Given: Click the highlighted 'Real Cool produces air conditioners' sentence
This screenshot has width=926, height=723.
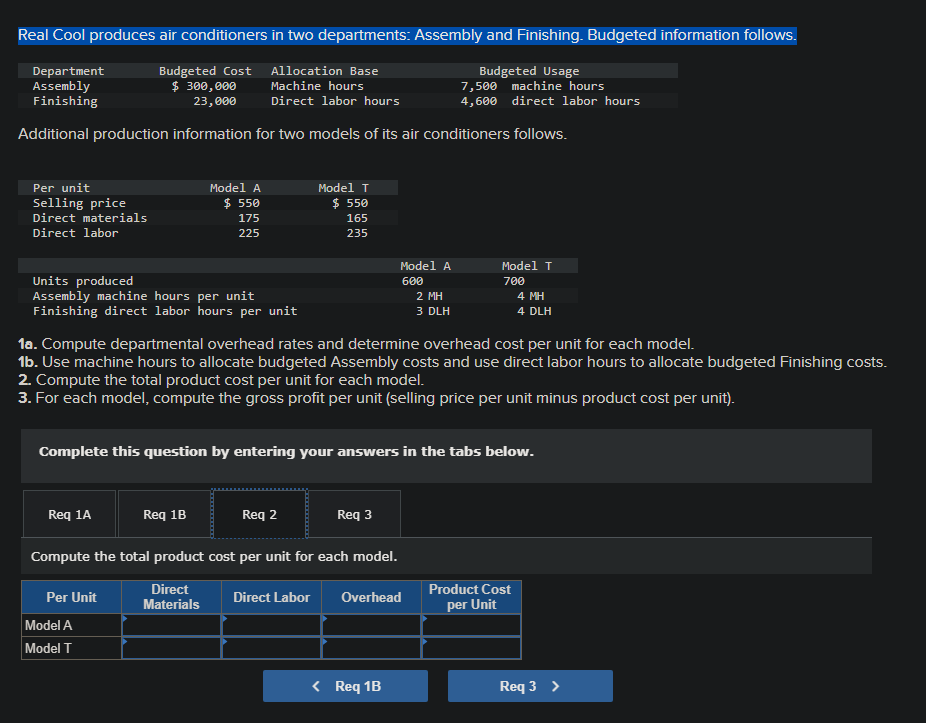Looking at the screenshot, I should (407, 35).
